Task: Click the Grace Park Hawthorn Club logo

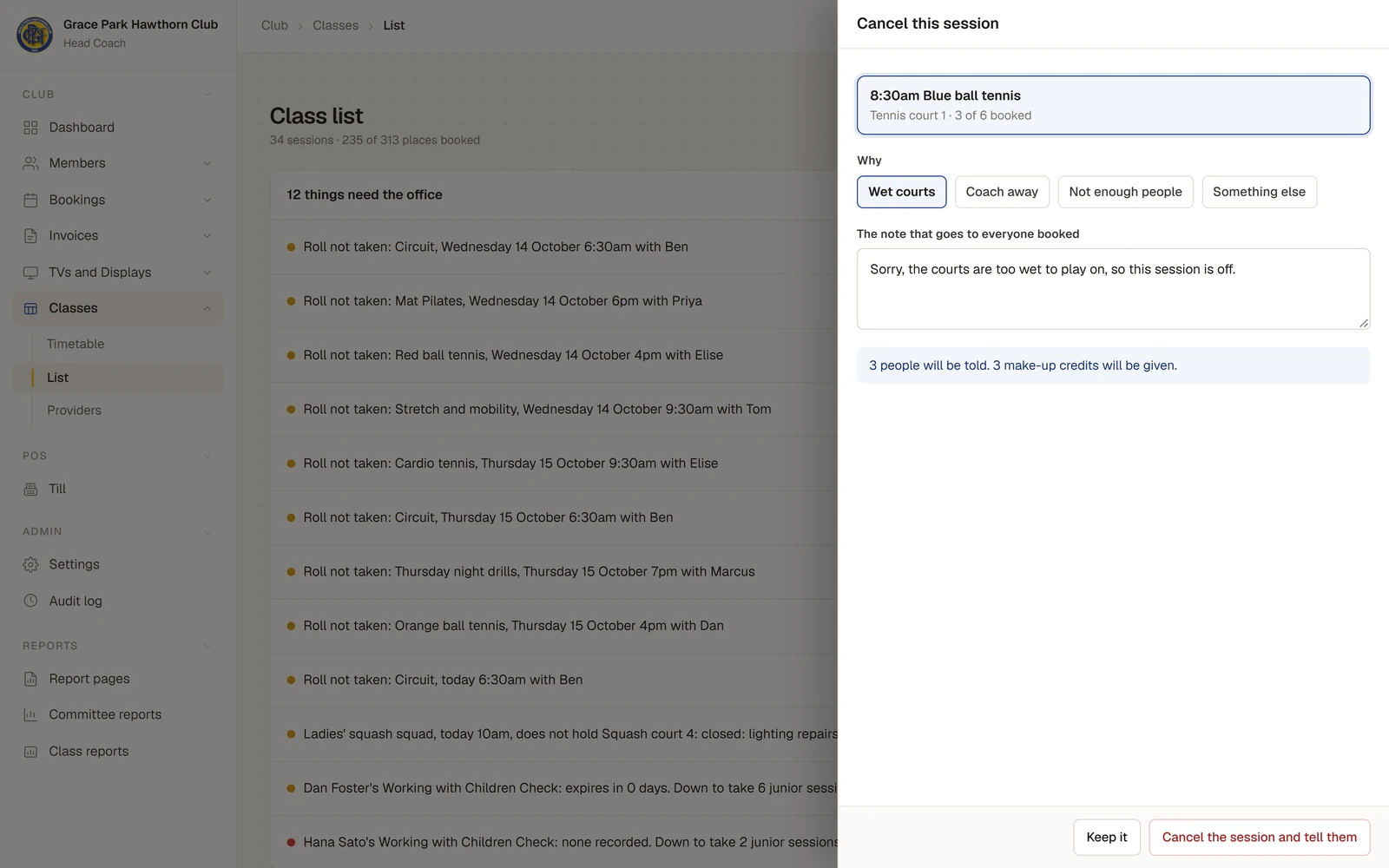Action: 35,34
